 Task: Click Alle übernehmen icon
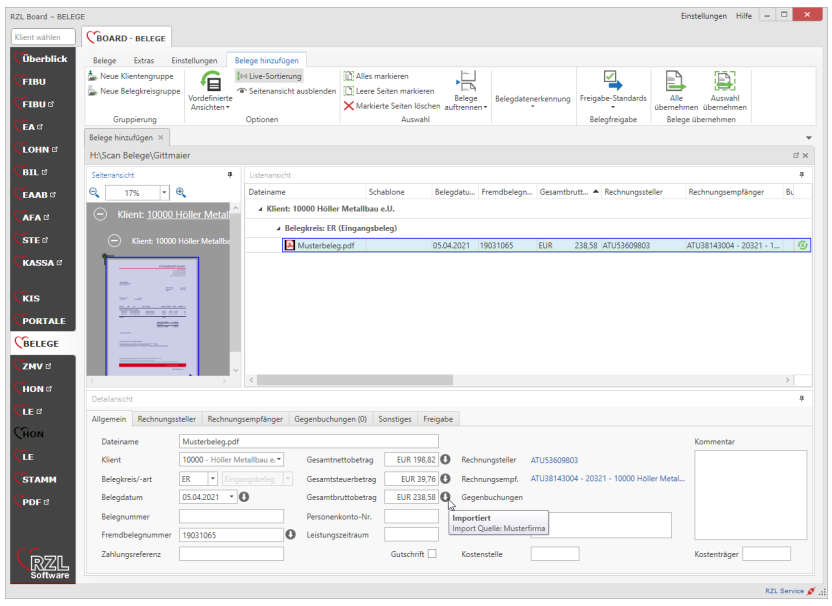click(x=676, y=82)
